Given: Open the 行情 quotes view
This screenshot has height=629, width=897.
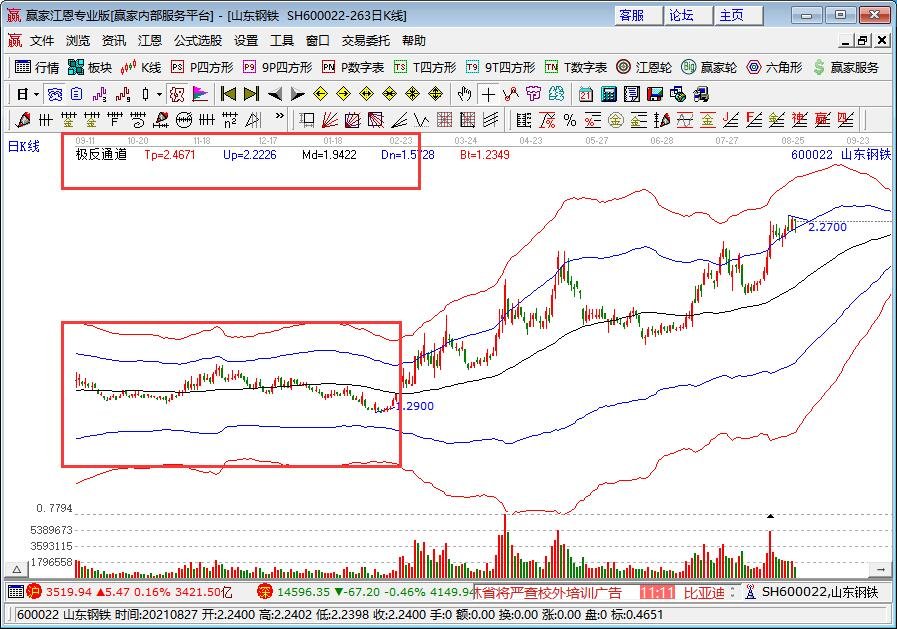Looking at the screenshot, I should (37, 67).
